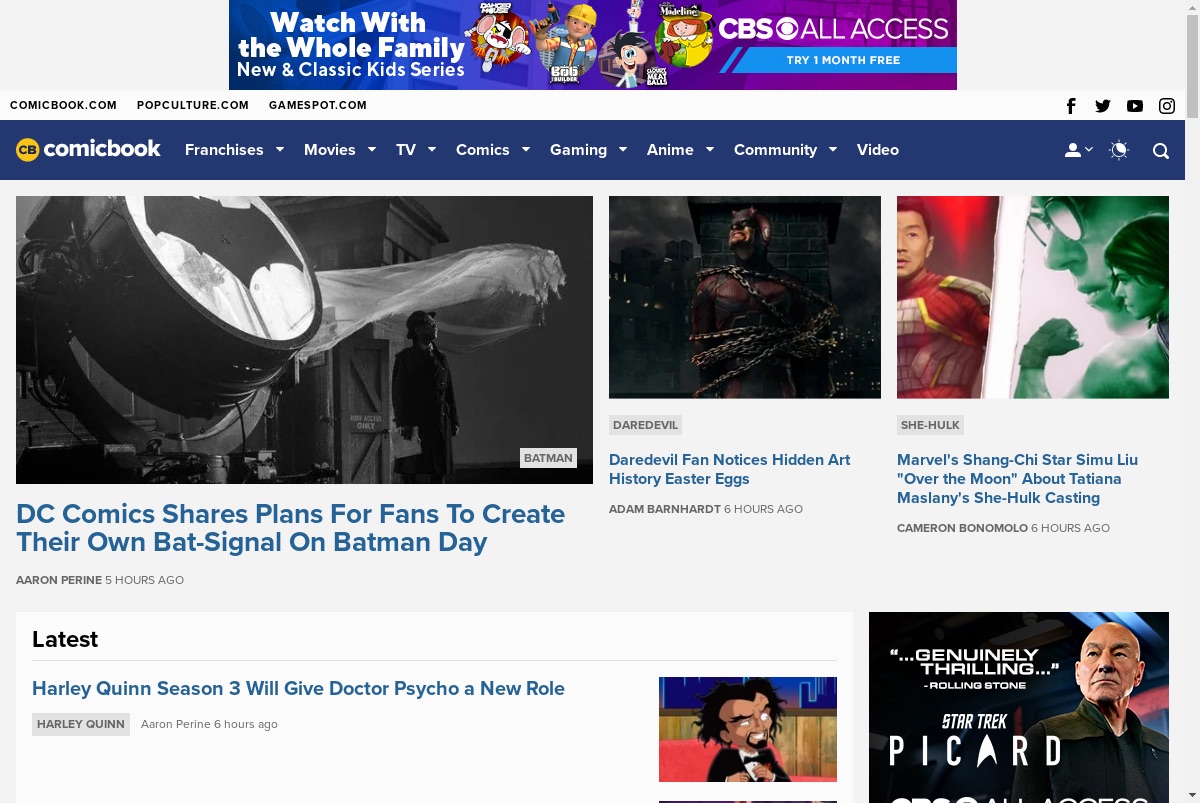This screenshot has width=1200, height=803.
Task: Open the Star Trek Picard ad
Action: click(x=1019, y=707)
